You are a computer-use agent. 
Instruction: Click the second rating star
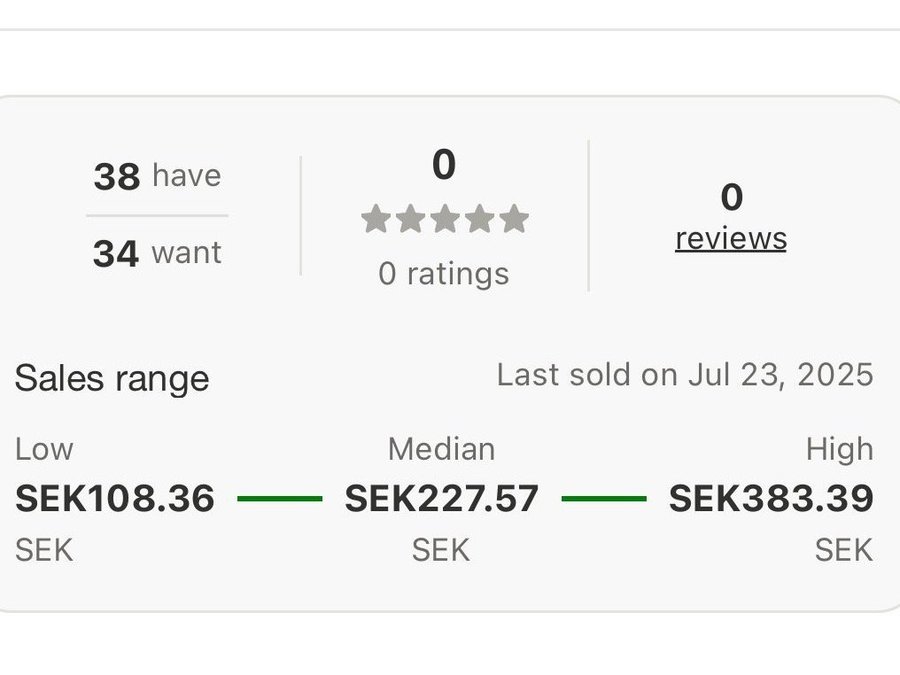[x=410, y=219]
